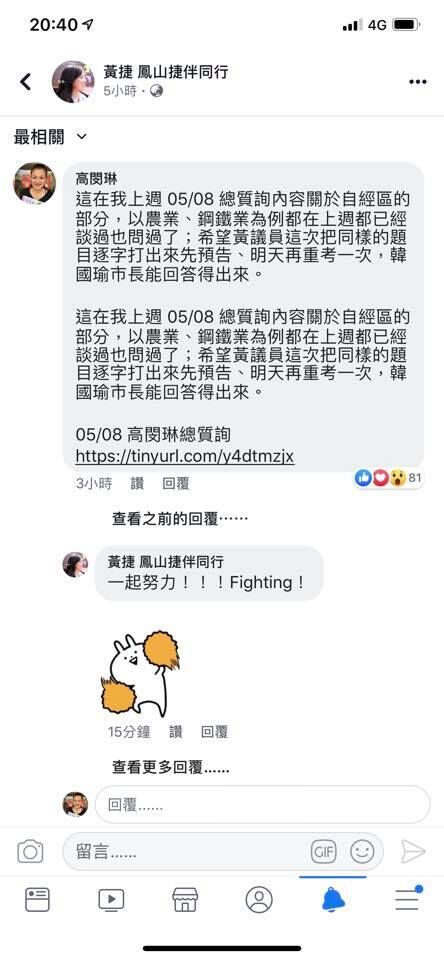Image resolution: width=444 pixels, height=960 pixels.
Task: Open the three-dot post options menu
Action: pyautogui.click(x=418, y=82)
